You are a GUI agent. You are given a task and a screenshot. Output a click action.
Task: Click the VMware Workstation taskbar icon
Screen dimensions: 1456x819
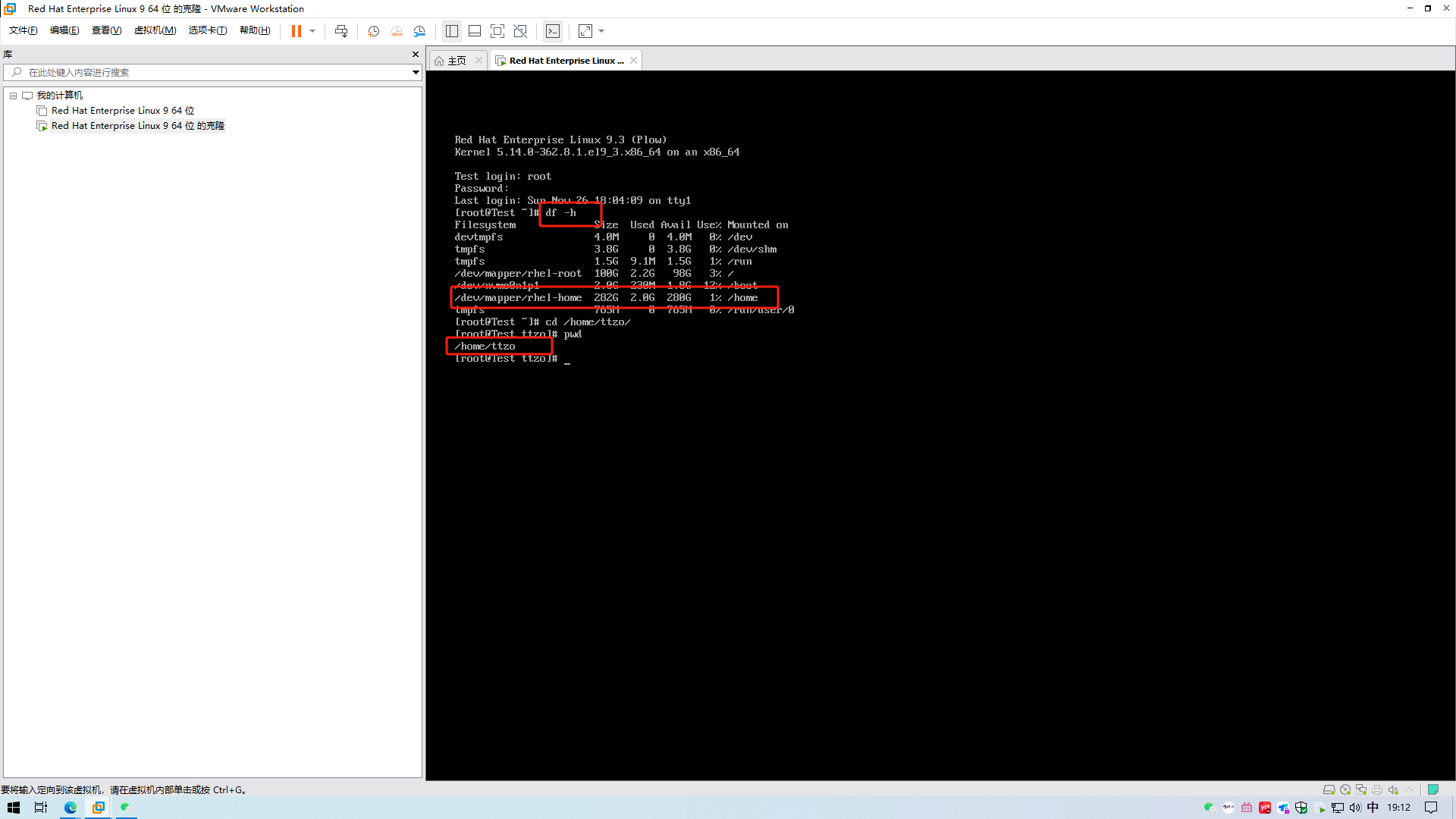coord(99,808)
